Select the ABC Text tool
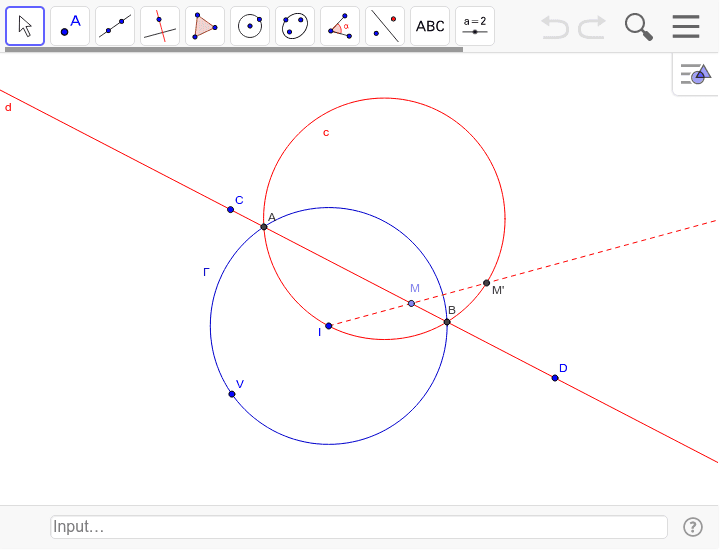Viewport: 720px width, 550px height. coord(430,26)
